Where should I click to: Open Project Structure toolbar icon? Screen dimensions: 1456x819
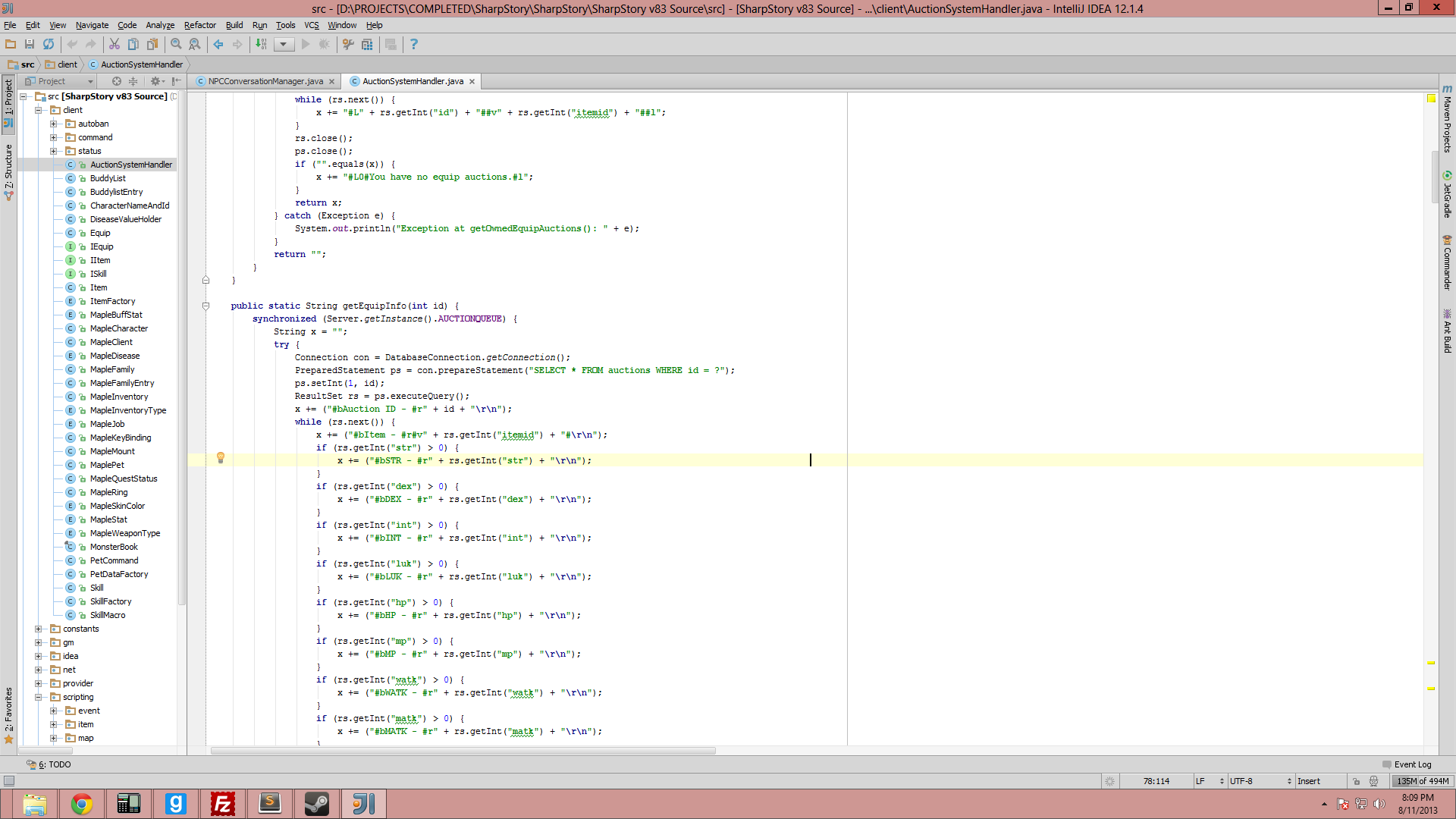point(367,44)
